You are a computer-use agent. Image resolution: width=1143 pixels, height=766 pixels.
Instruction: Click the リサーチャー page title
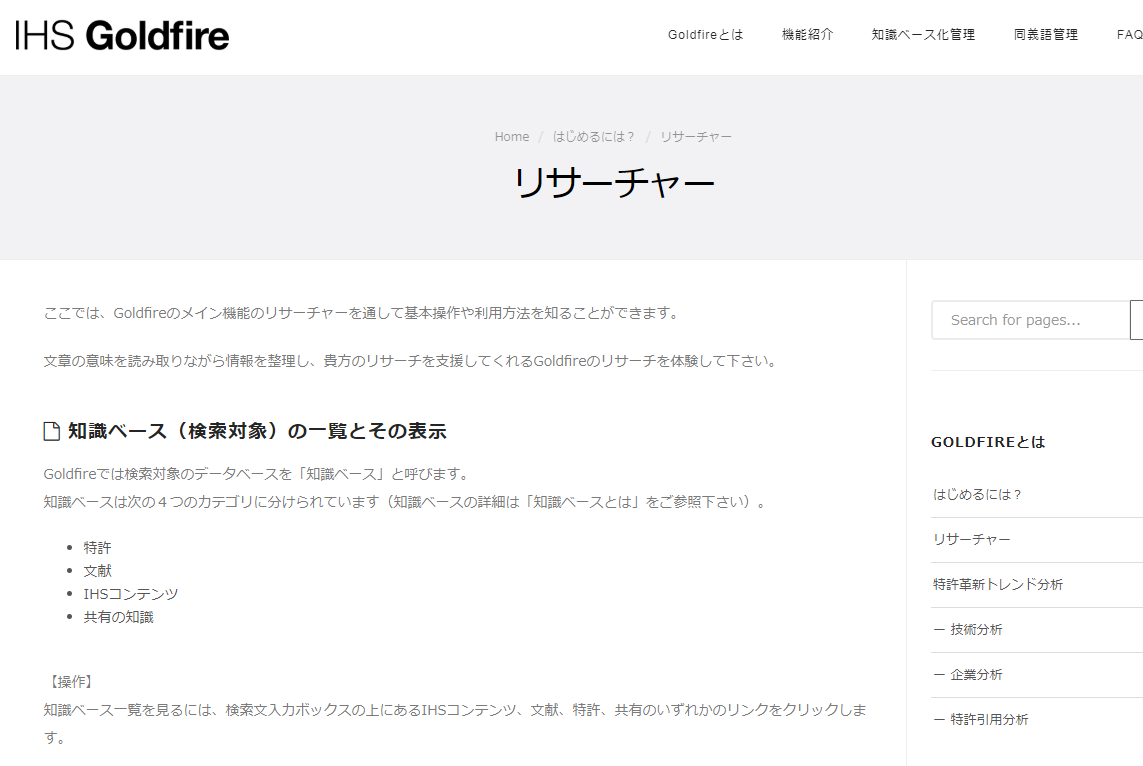pos(614,183)
